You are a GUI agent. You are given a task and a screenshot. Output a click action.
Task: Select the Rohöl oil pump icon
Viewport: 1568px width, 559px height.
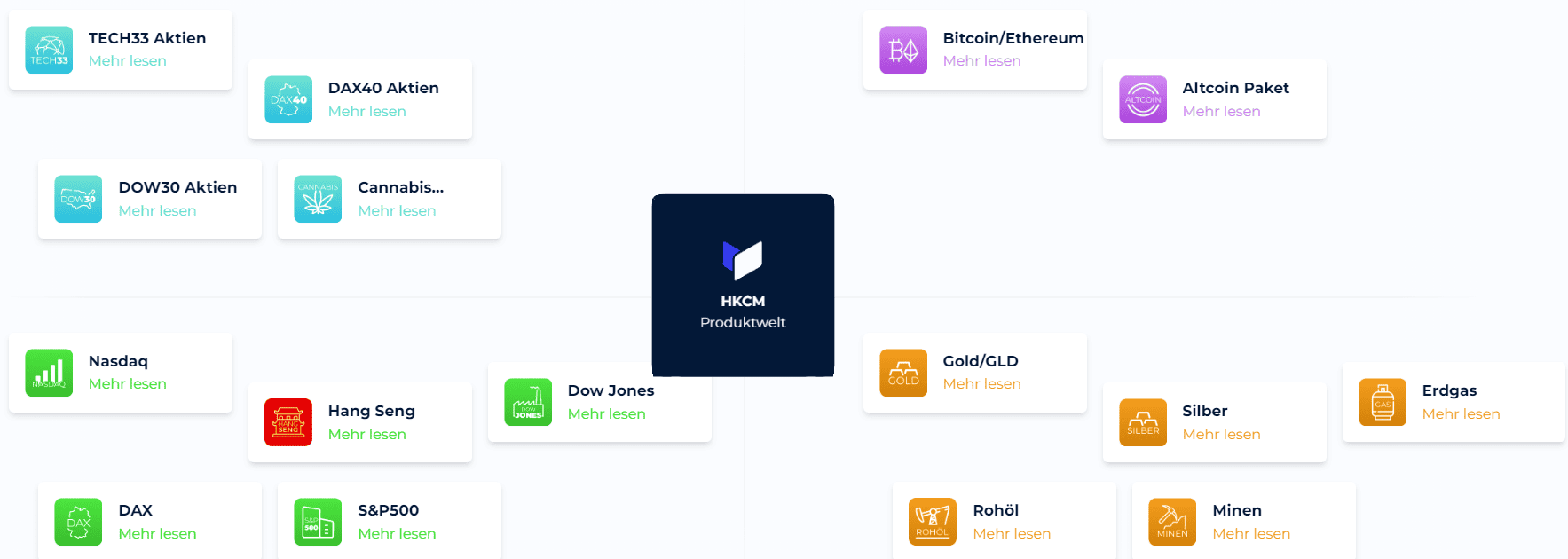coord(933,522)
